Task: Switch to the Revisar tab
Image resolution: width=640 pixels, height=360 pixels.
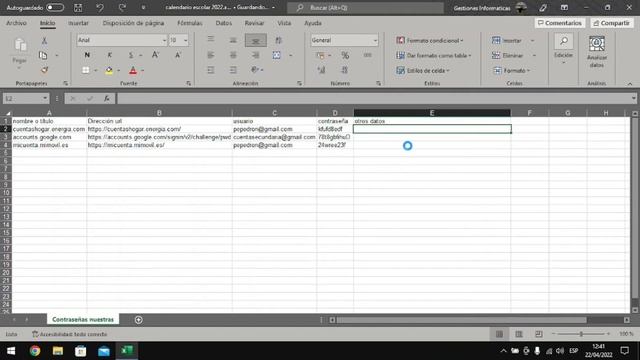Action: 254,23
